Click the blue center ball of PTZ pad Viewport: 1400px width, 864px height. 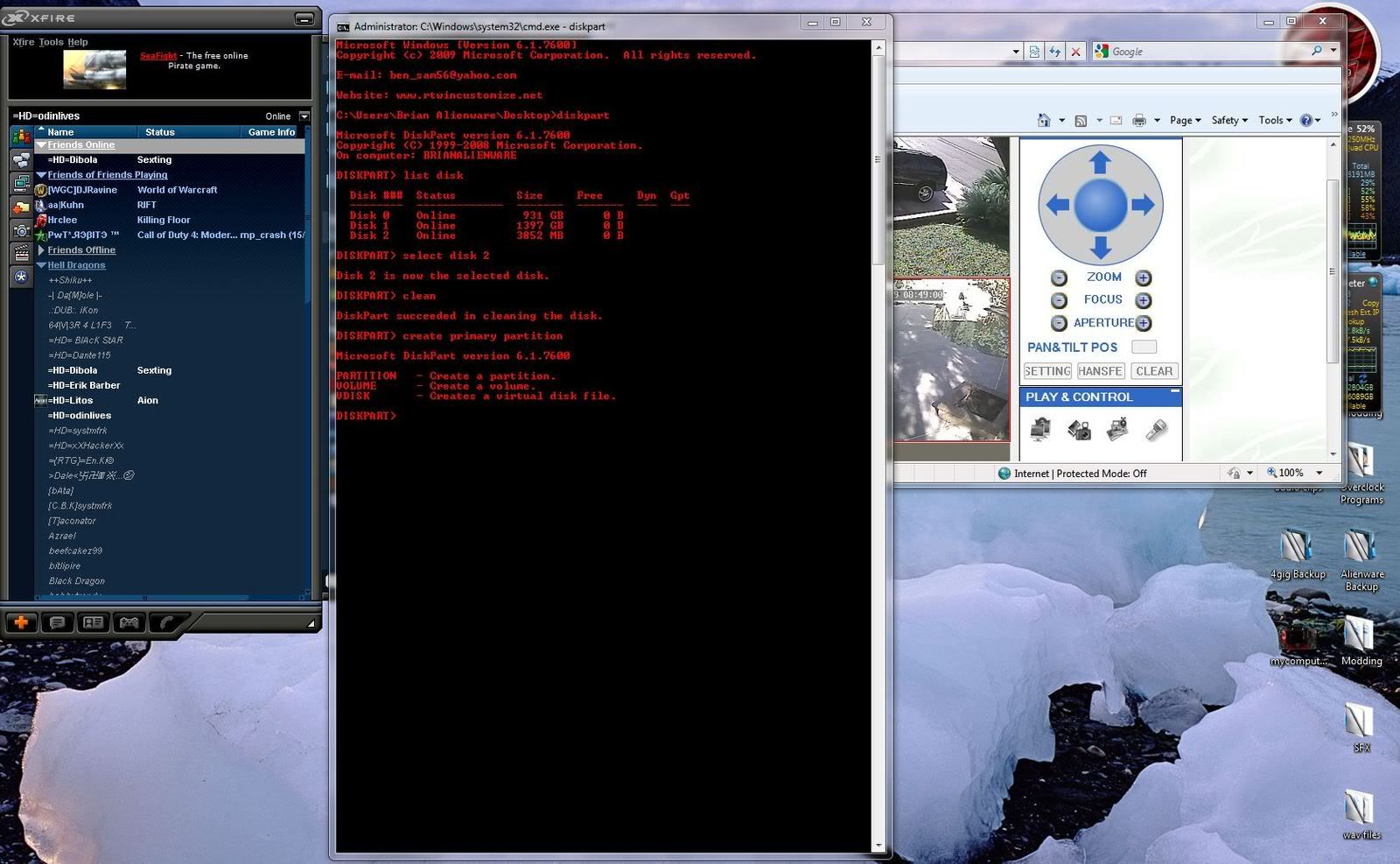pos(1100,205)
